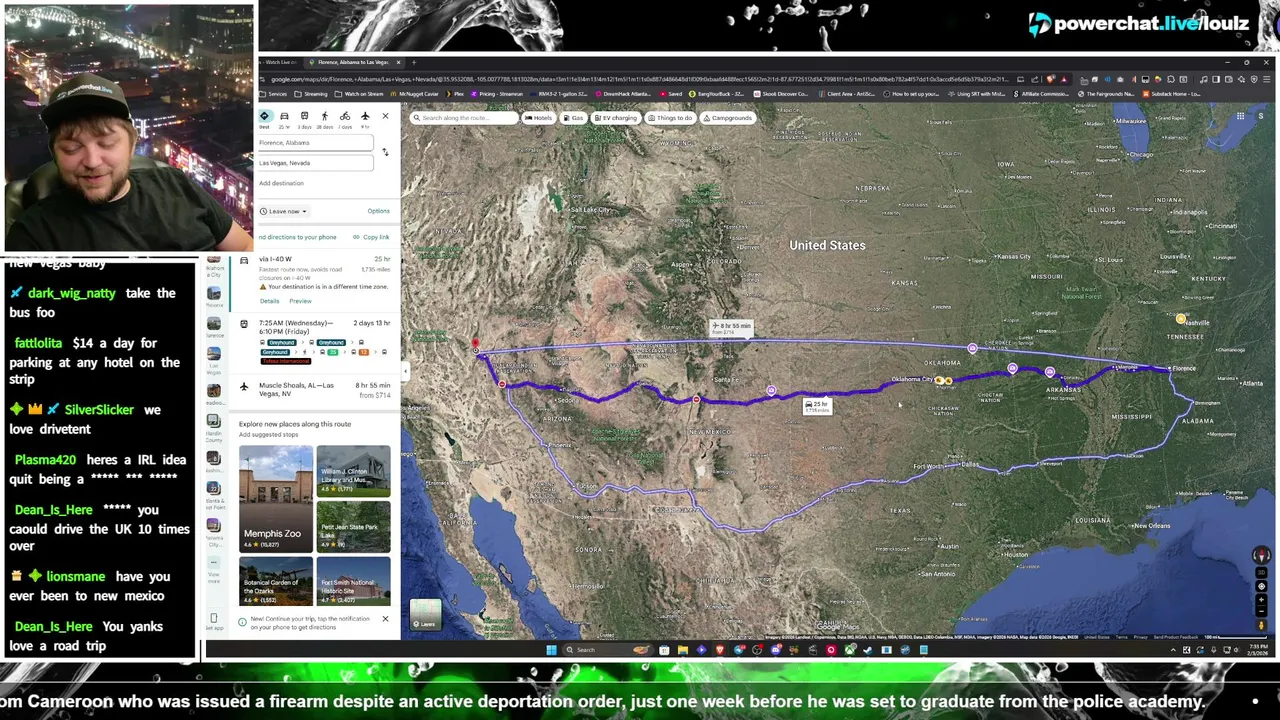Open the William J. Clinton Library card
The image size is (1280, 720).
[353, 471]
